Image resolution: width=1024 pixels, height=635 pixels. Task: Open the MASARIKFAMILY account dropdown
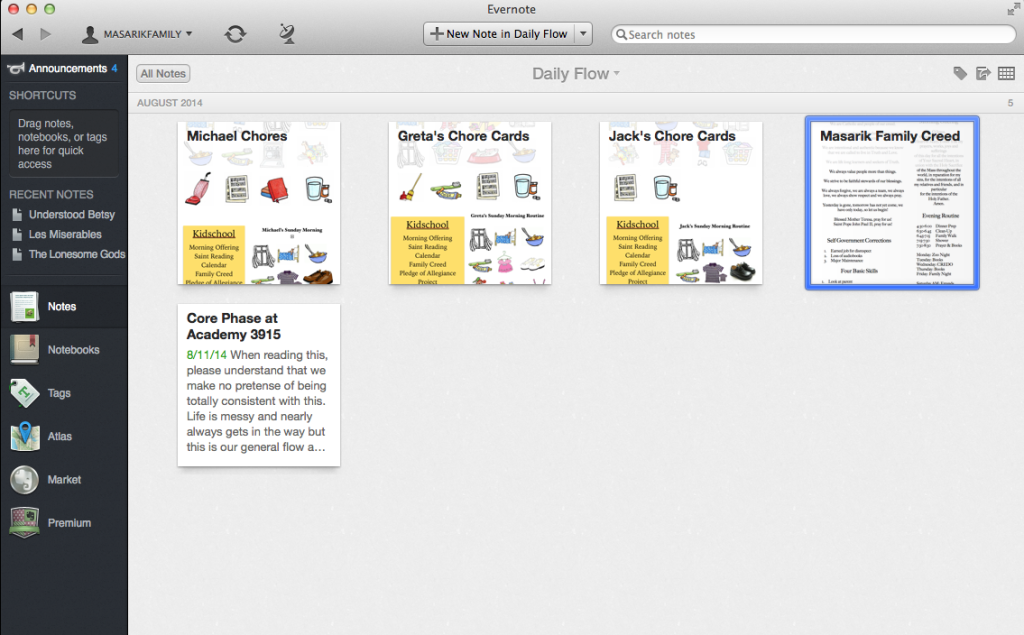tap(137, 34)
